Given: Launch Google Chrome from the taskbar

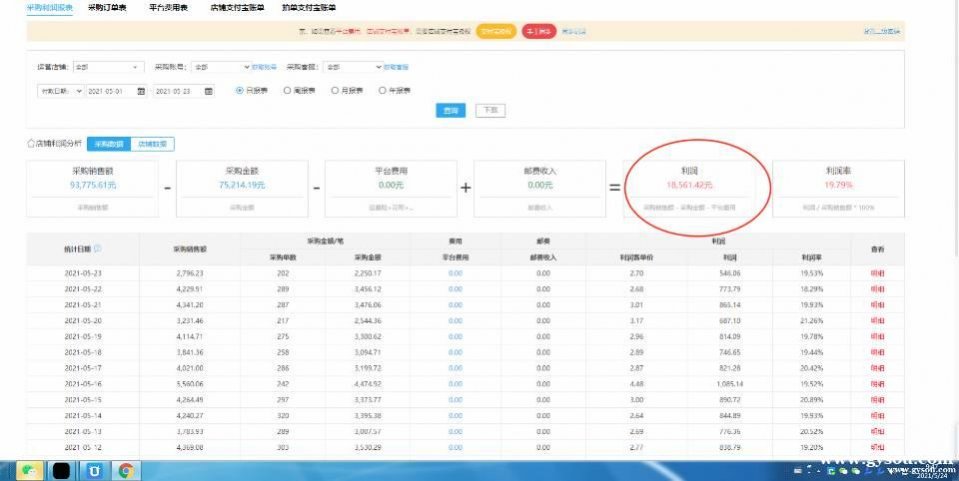Looking at the screenshot, I should [x=127, y=471].
